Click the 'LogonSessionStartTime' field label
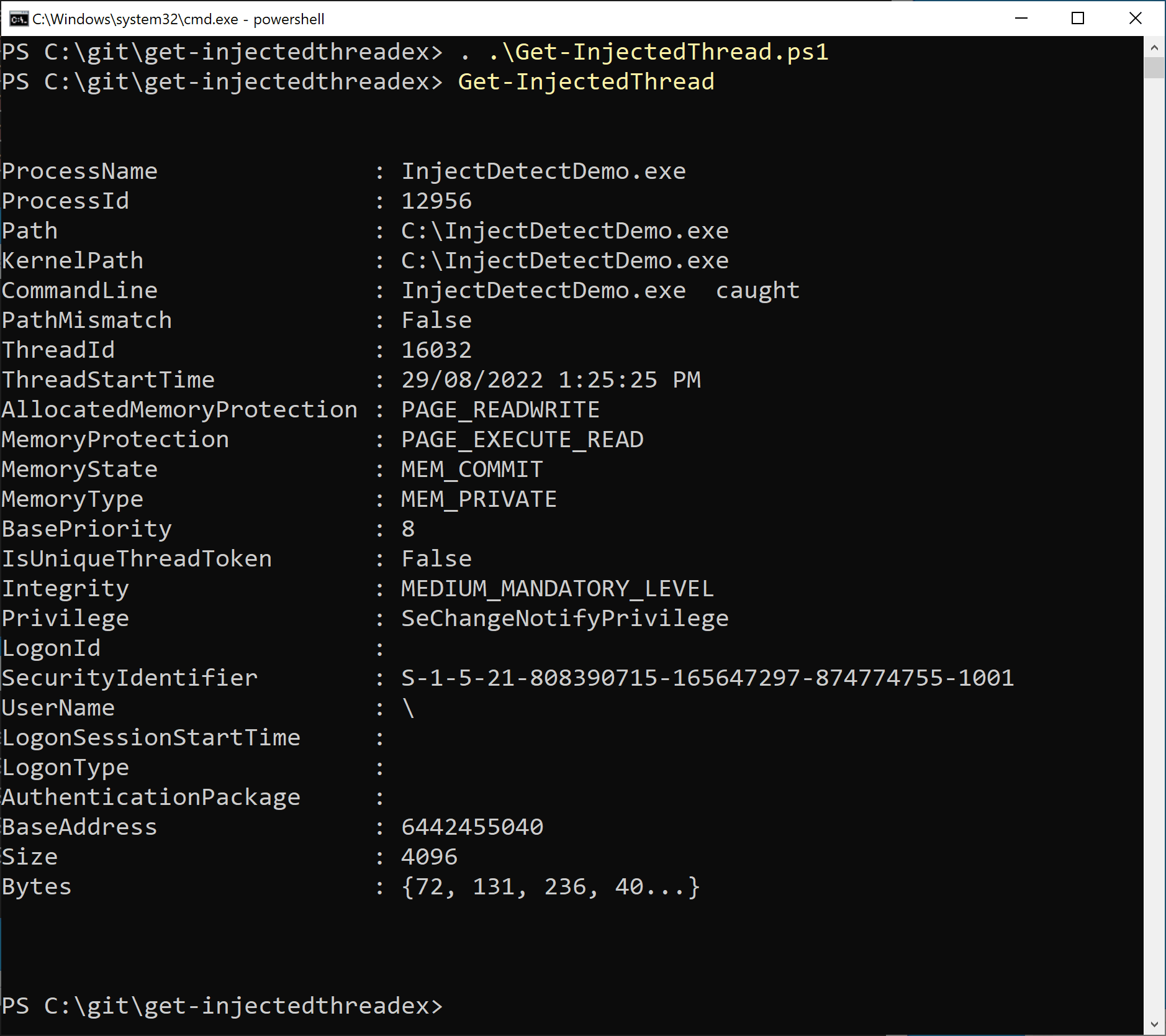The width and height of the screenshot is (1166, 1036). coord(151,738)
